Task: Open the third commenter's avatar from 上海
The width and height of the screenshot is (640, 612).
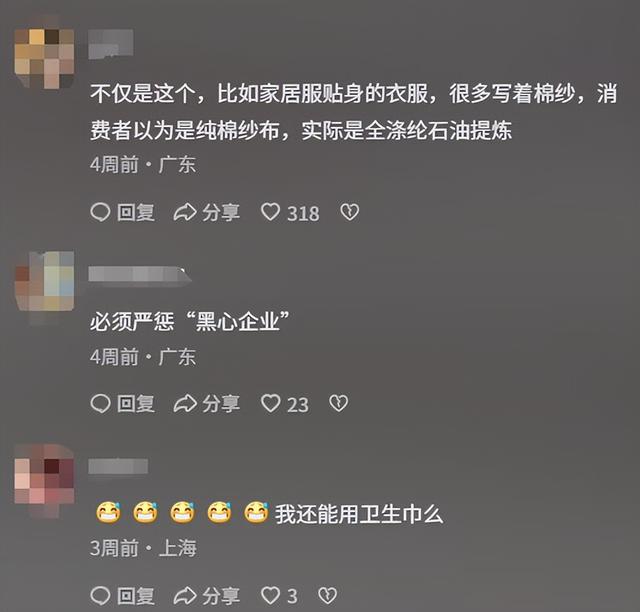Action: tap(44, 474)
